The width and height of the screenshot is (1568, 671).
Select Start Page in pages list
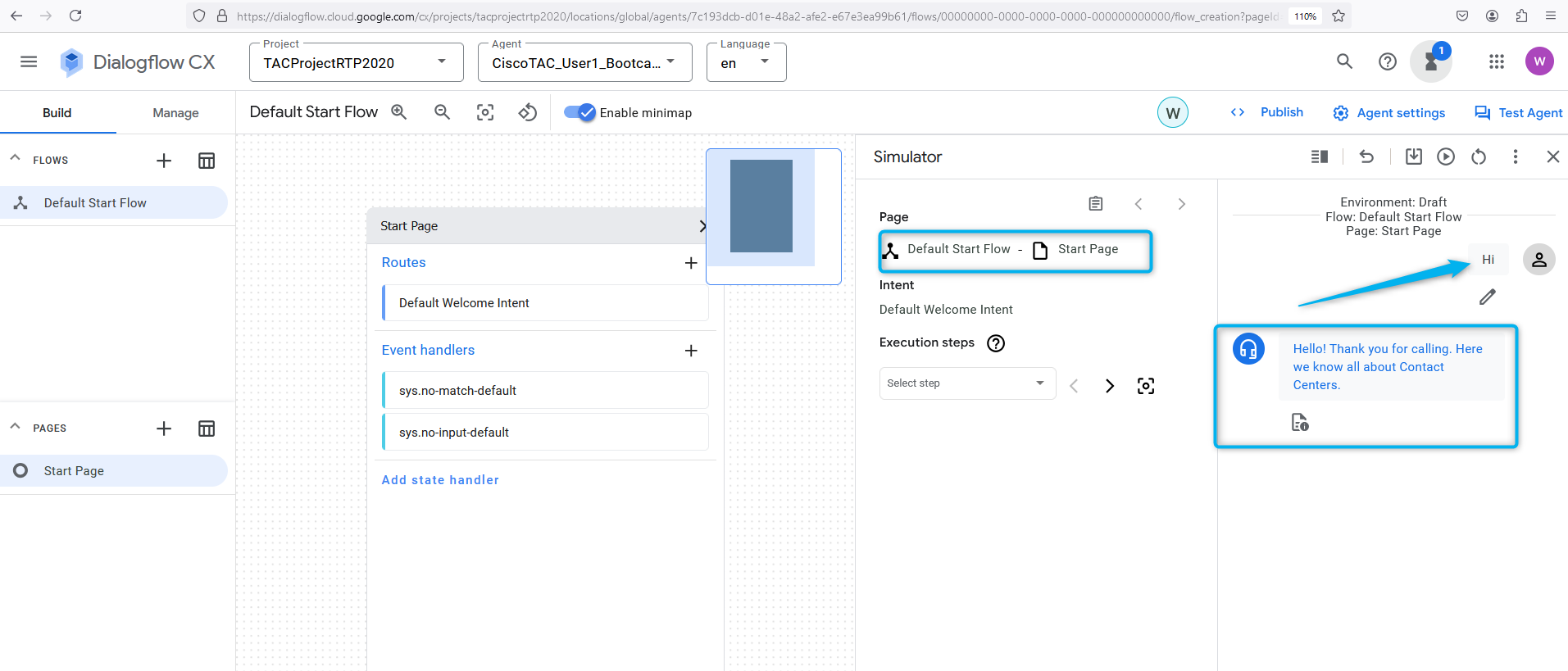113,471
